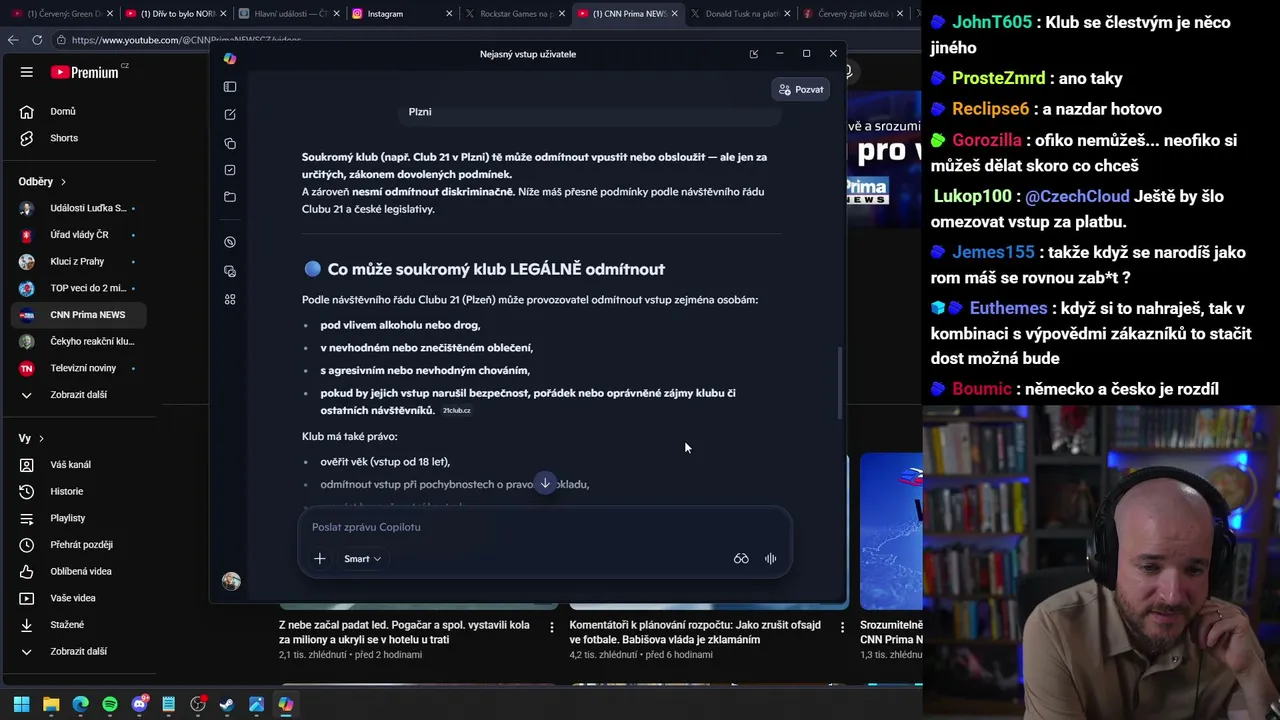Screen dimensions: 1280x720
Task: Open the image gallery icon in Copilot sidebar
Action: pos(230,271)
